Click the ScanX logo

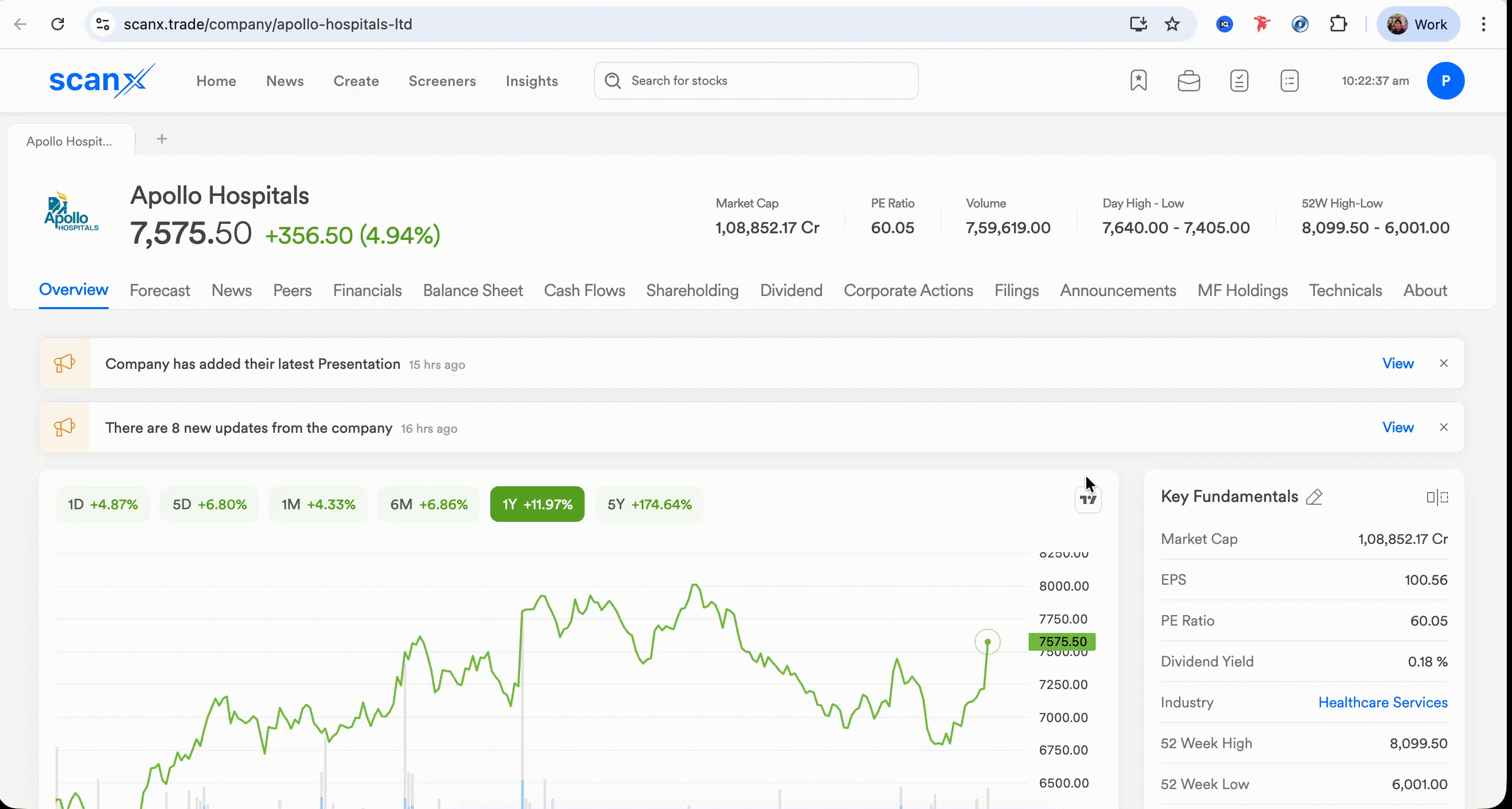click(102, 80)
